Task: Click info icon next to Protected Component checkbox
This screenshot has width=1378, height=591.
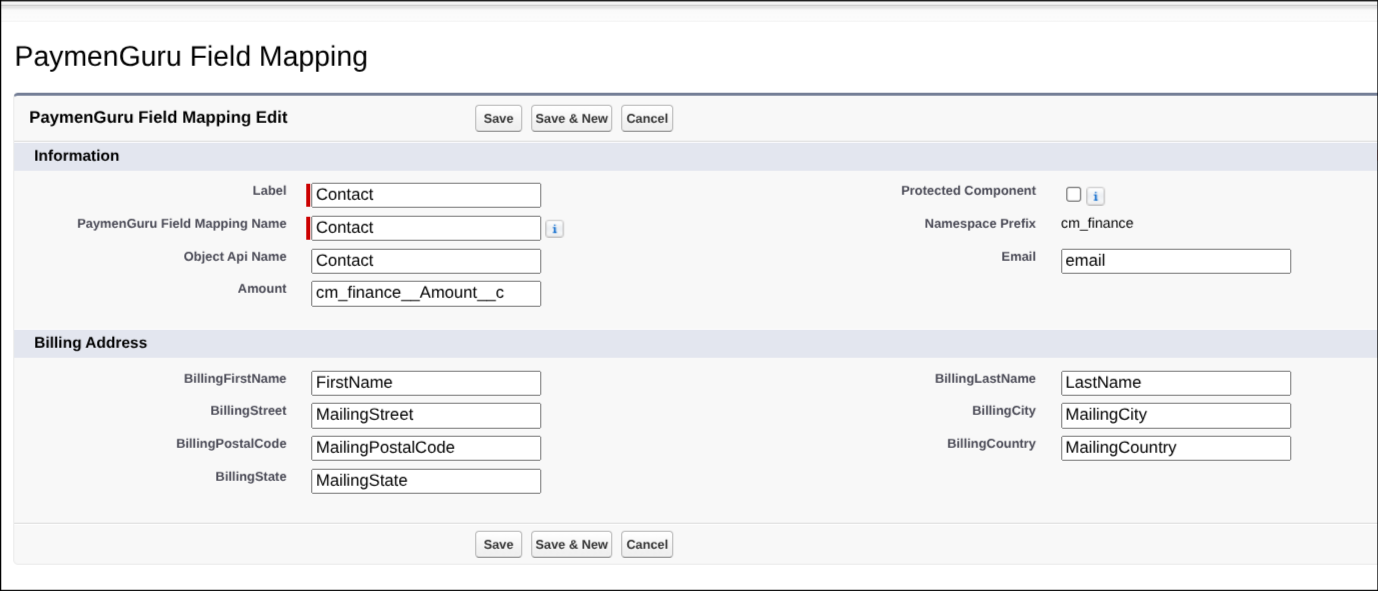Action: (1096, 196)
